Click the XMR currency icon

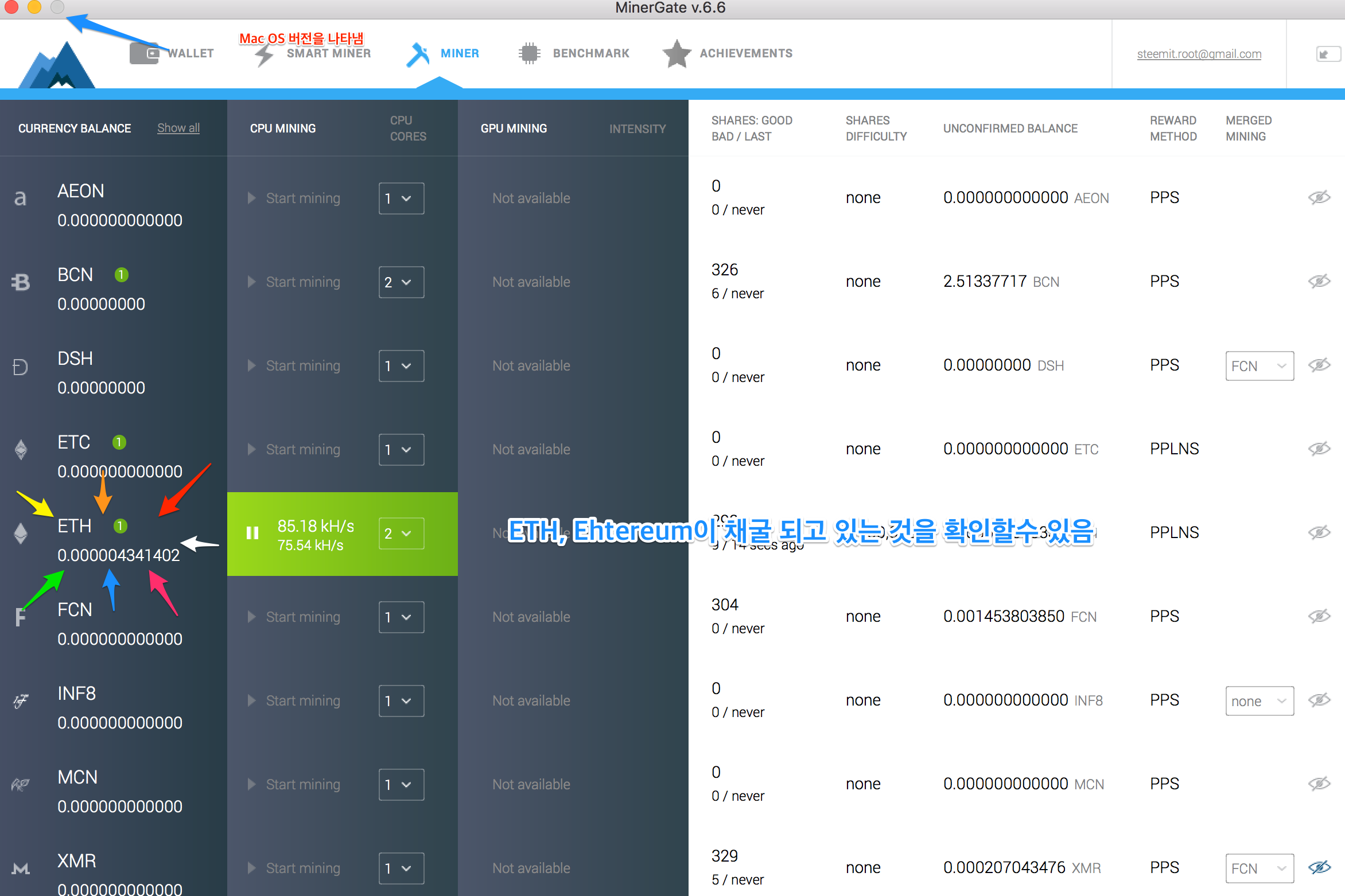click(x=21, y=868)
